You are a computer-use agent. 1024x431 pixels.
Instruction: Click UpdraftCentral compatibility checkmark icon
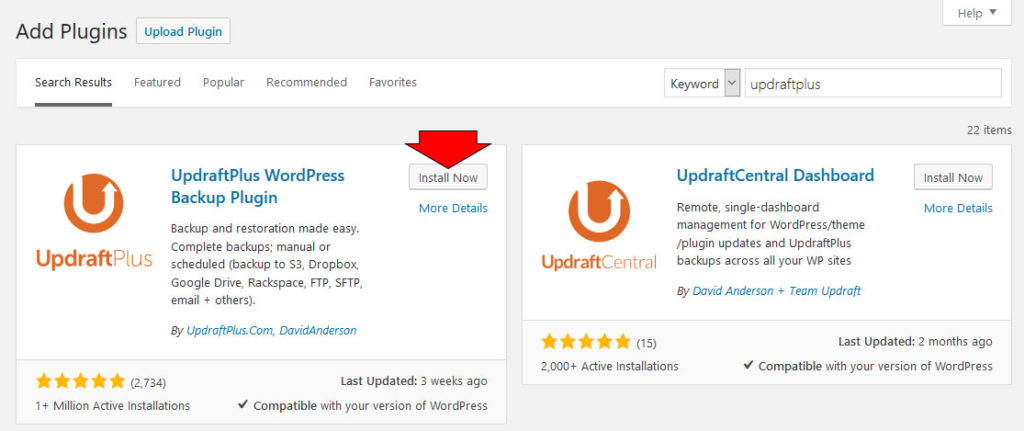(x=748, y=365)
